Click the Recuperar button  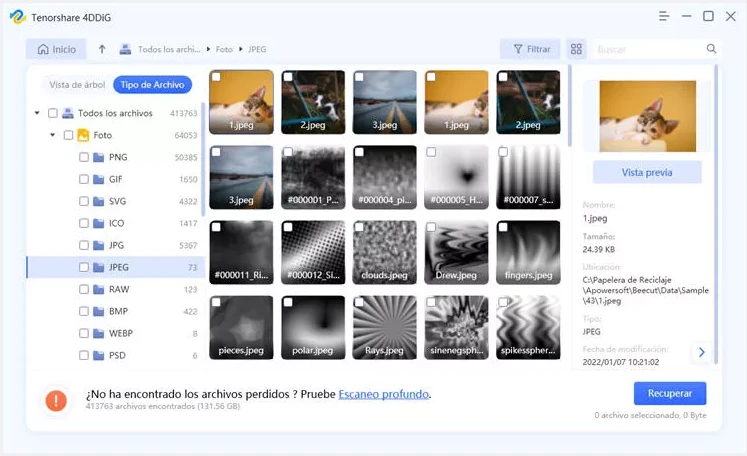tap(670, 394)
